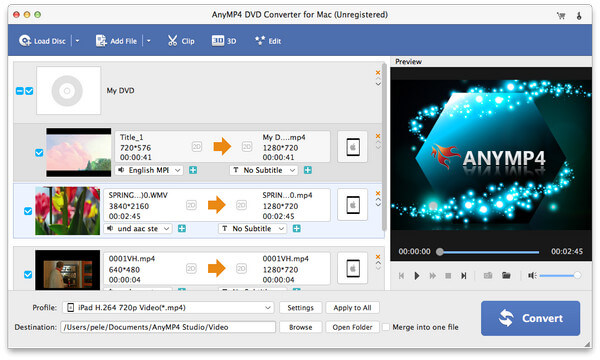The height and width of the screenshot is (360, 600).
Task: Remove SPRING file with orange X
Action: [378, 193]
